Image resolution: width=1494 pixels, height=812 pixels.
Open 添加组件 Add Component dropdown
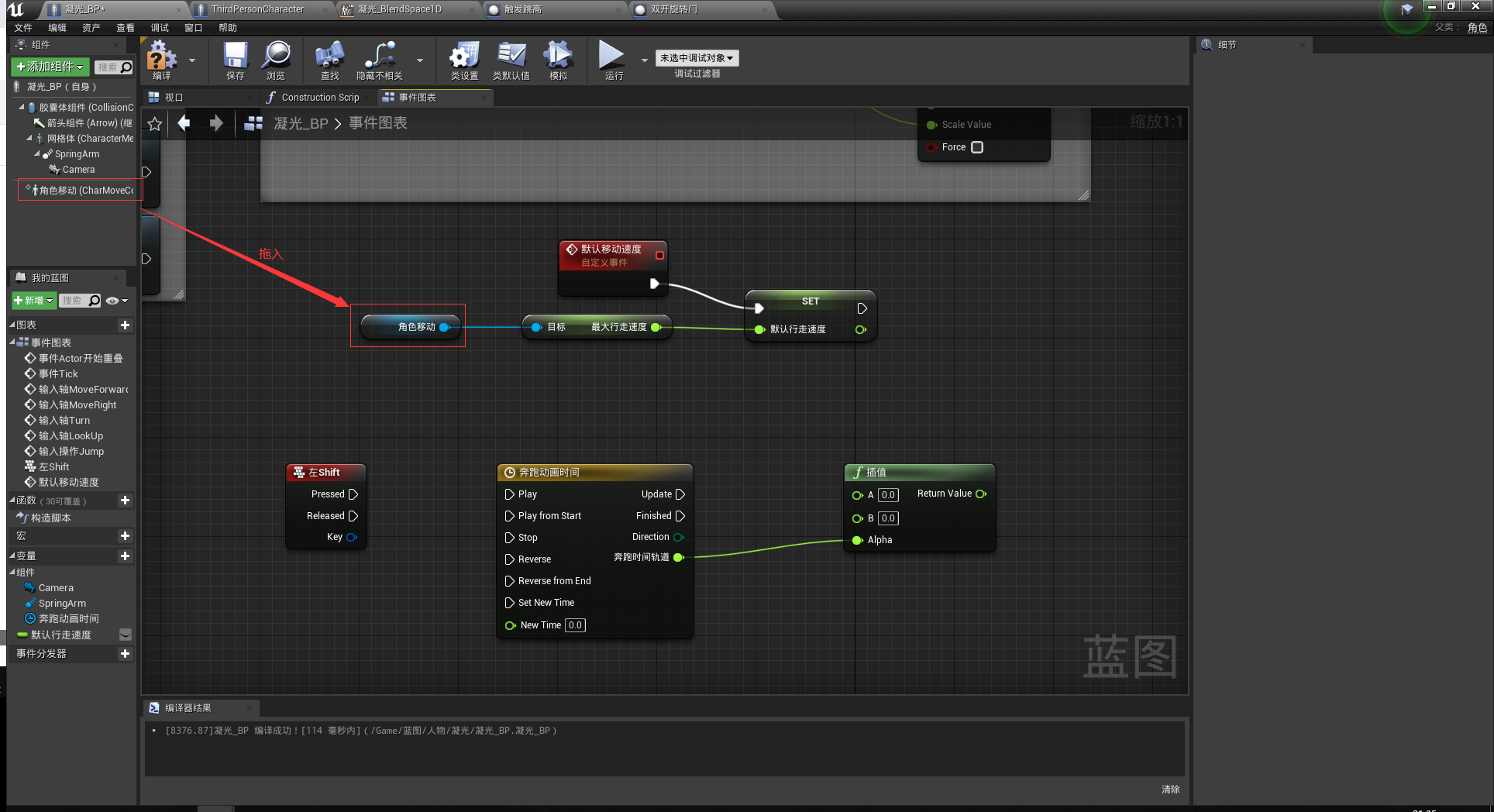click(x=50, y=67)
